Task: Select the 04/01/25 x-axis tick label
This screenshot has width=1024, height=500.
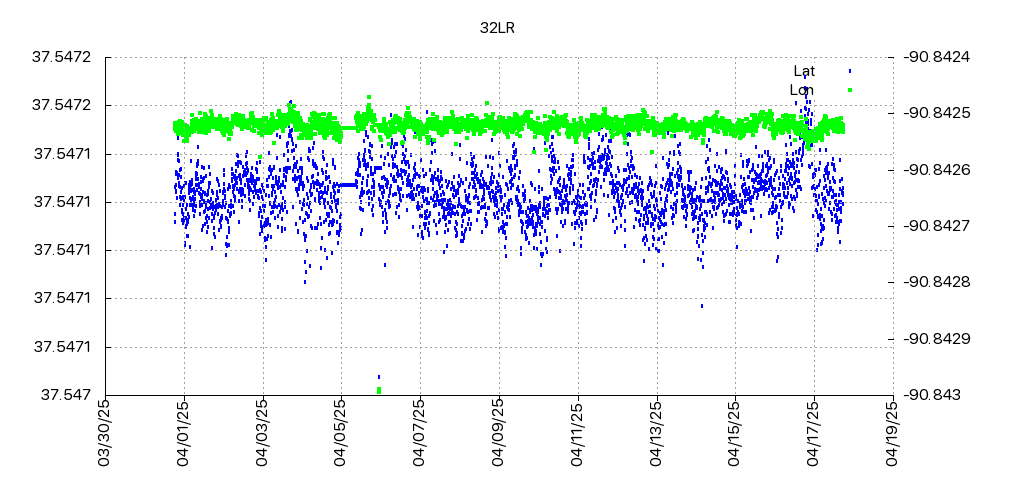Action: 181,431
